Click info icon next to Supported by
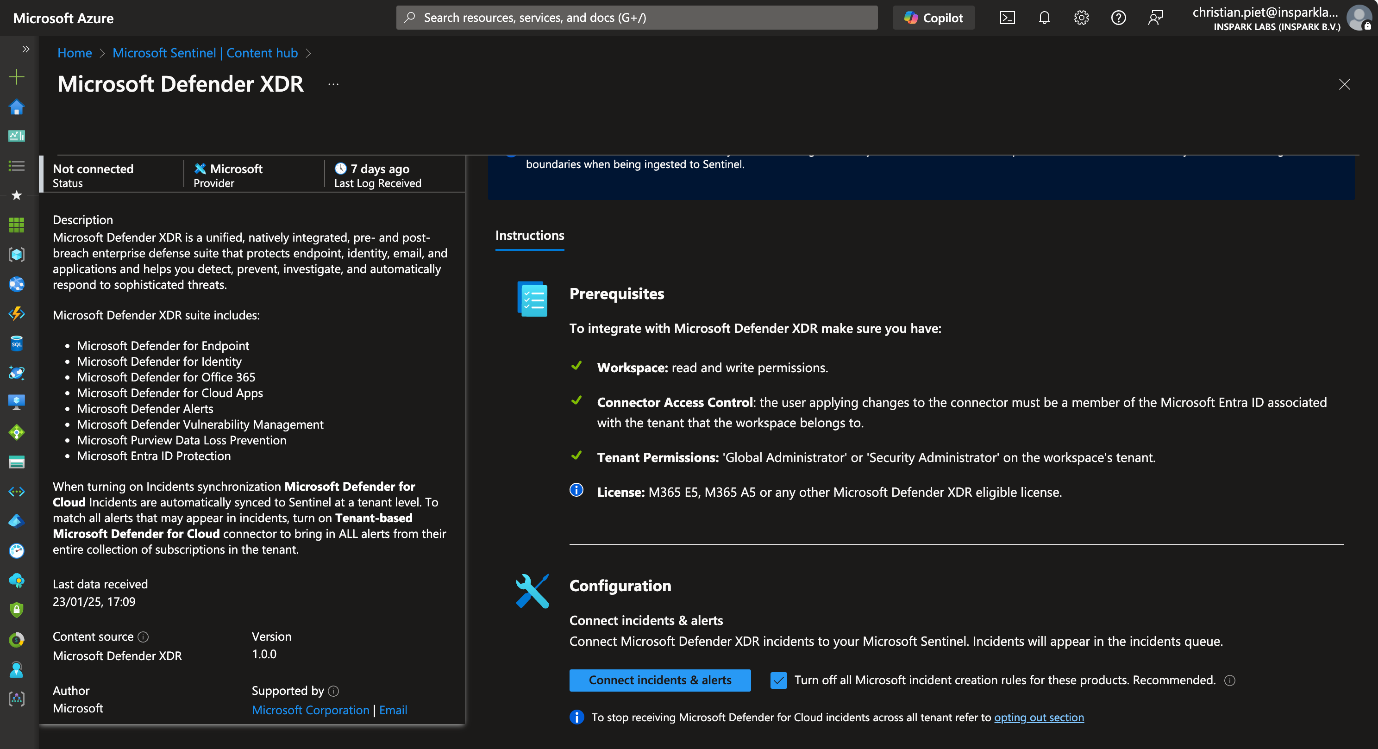Image resolution: width=1378 pixels, height=749 pixels. 334,691
